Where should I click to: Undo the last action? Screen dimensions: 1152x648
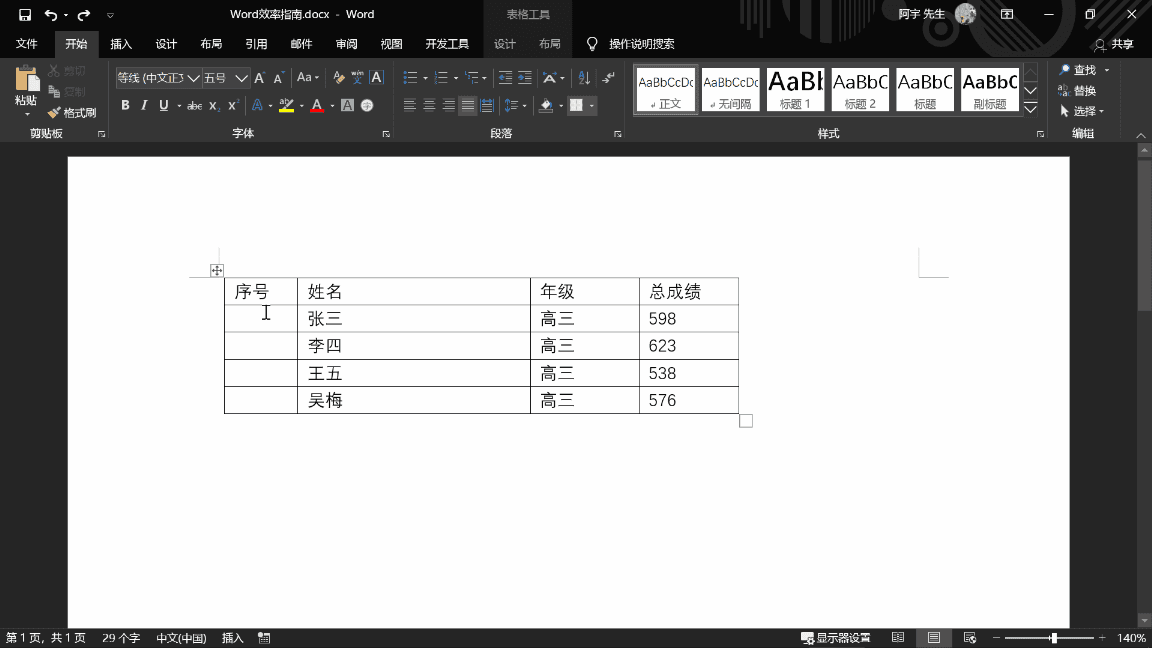51,15
